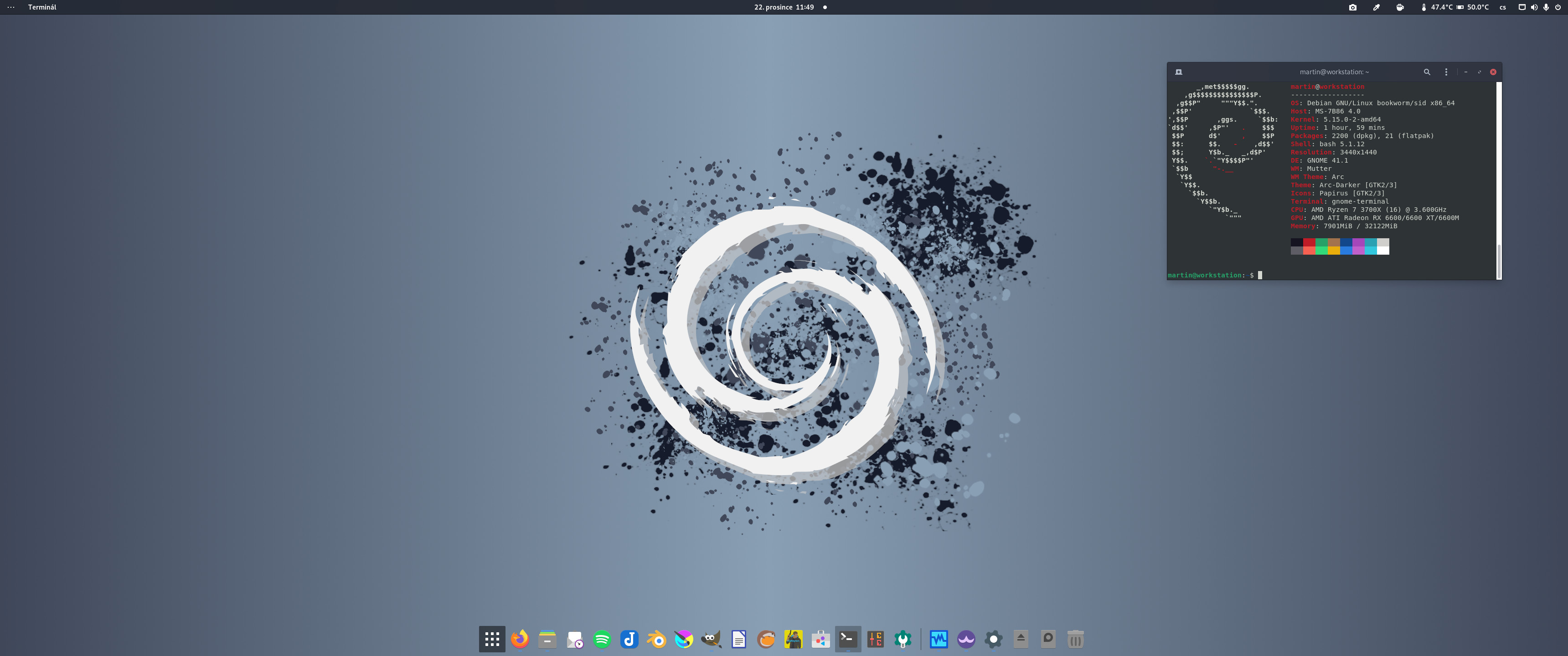Viewport: 1568px width, 656px height.
Task: Open the clock calendar 22. prosince 11:49
Action: click(x=784, y=7)
